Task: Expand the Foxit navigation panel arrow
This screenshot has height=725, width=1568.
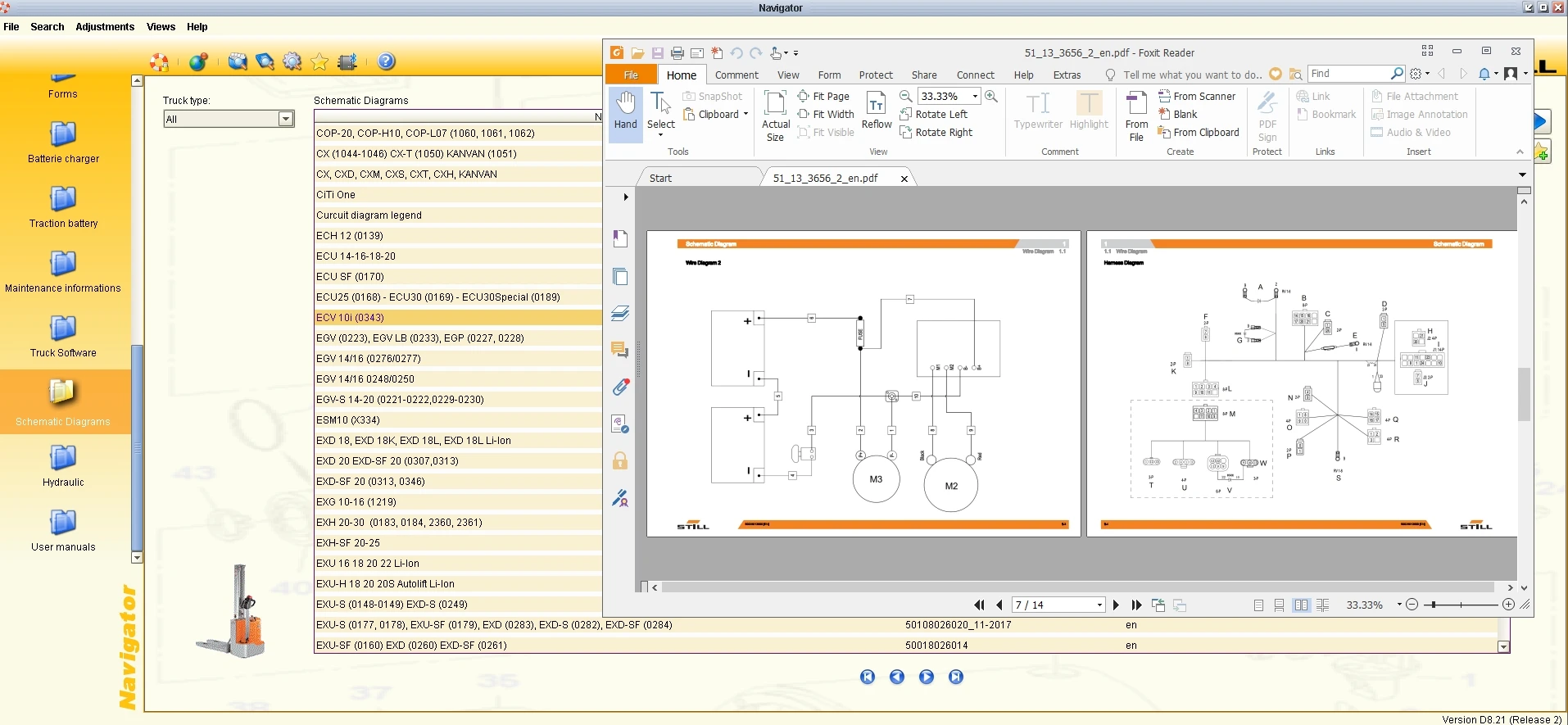Action: [625, 197]
